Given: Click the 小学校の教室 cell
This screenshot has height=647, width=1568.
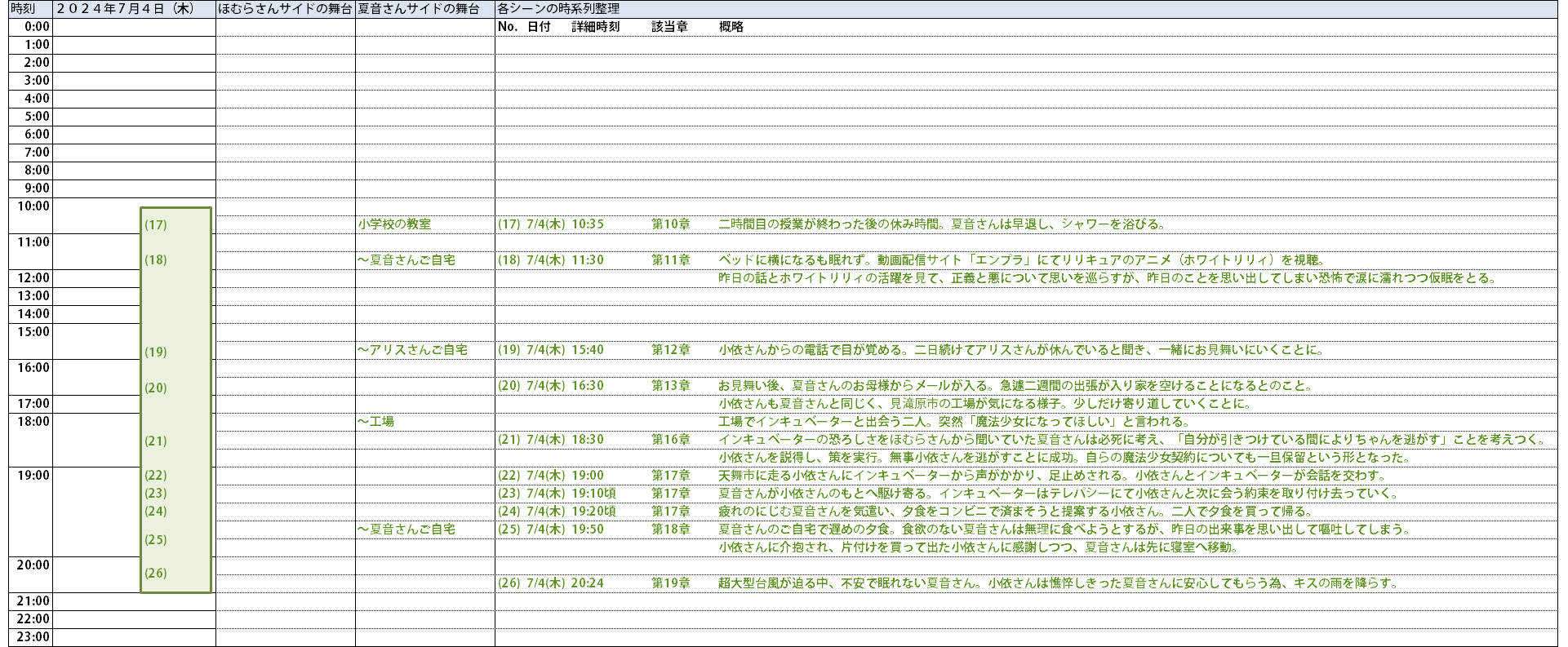Looking at the screenshot, I should [x=394, y=224].
